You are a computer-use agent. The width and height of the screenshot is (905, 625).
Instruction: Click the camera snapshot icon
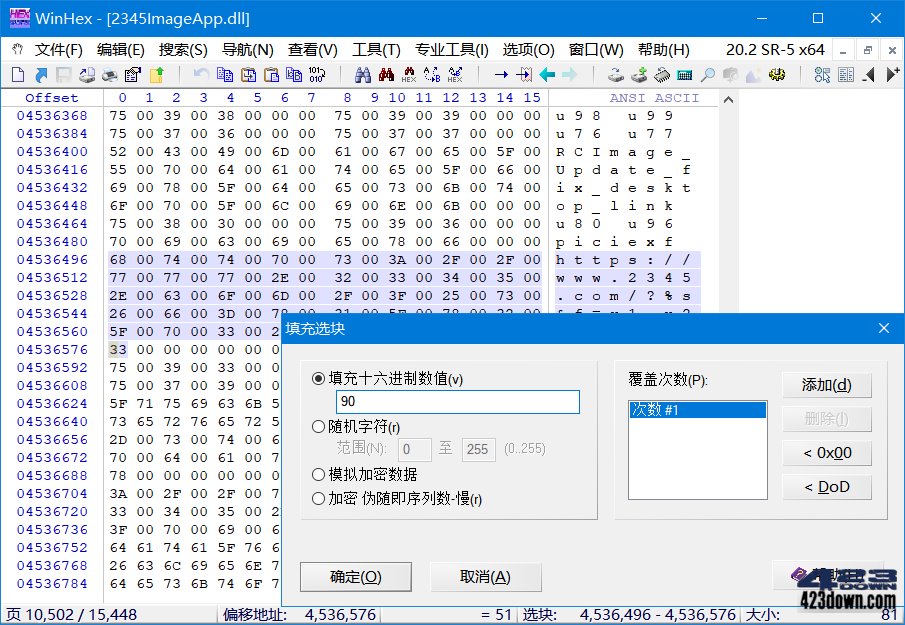pos(732,73)
